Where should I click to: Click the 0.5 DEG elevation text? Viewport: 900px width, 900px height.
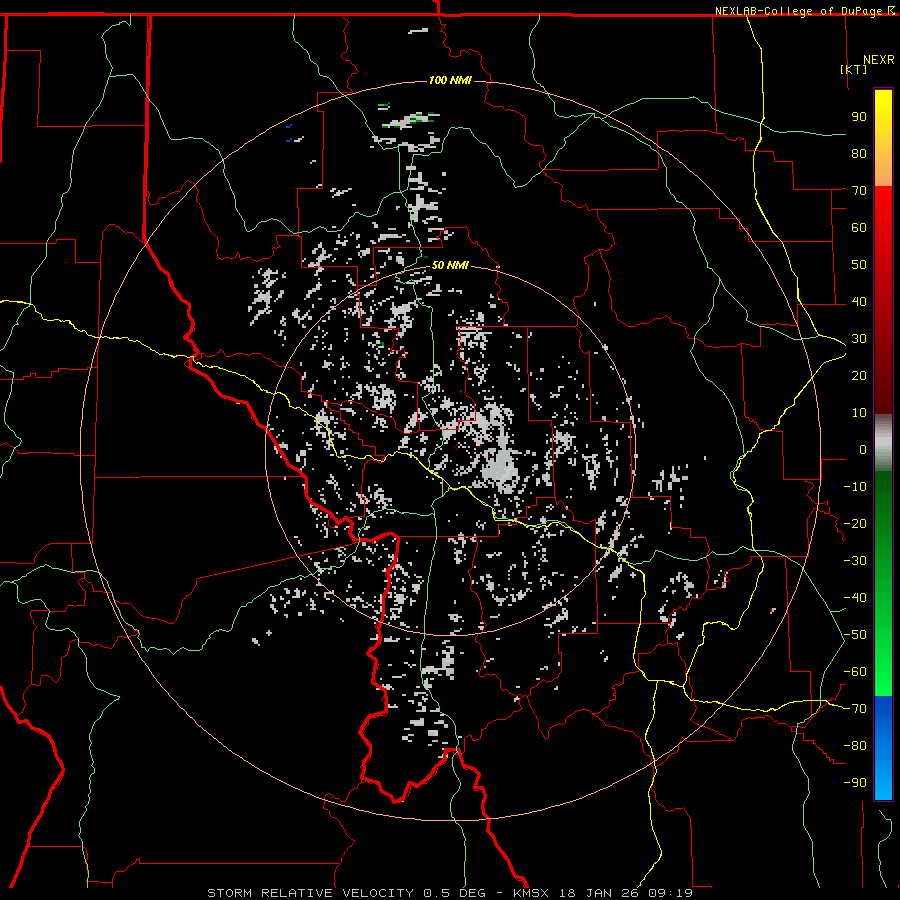click(454, 893)
